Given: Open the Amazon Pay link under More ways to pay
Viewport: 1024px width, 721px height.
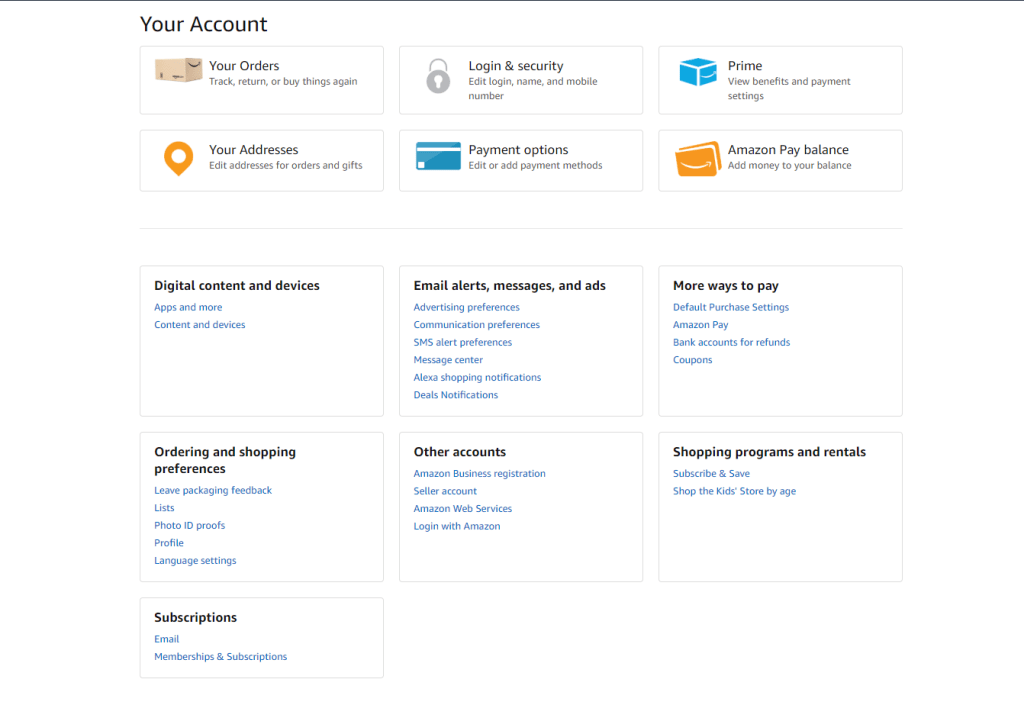Looking at the screenshot, I should 701,325.
